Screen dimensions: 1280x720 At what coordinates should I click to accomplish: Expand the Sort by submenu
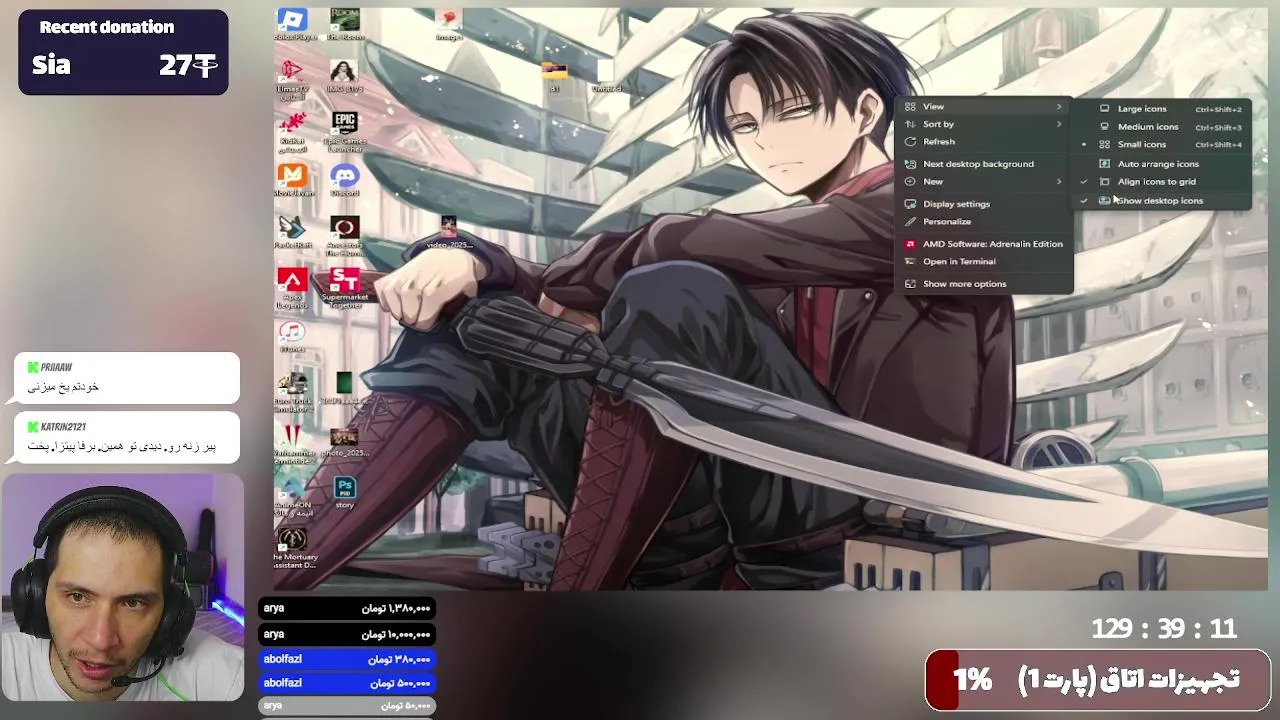pos(984,124)
